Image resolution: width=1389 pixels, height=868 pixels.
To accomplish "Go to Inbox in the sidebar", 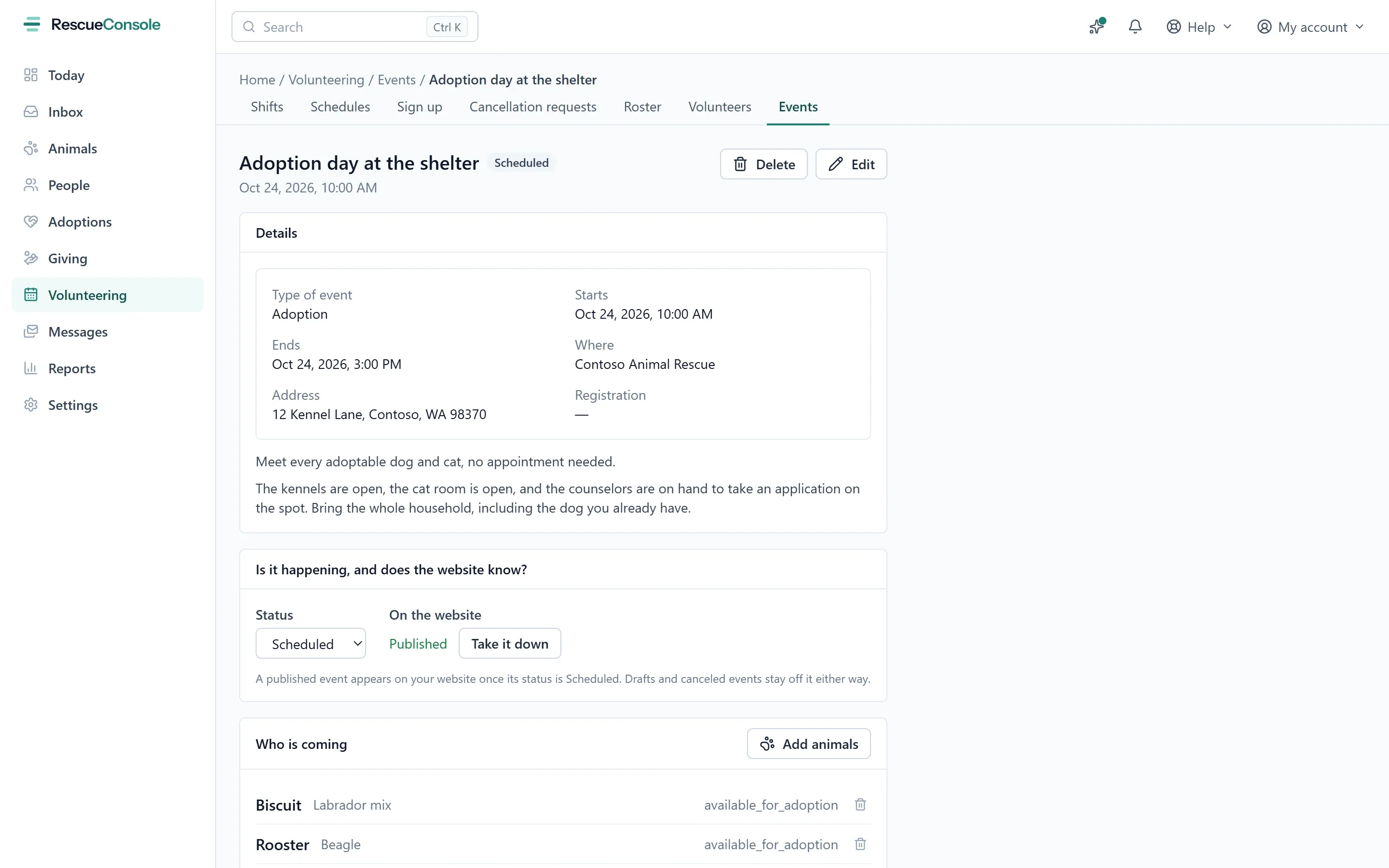I will 108,112.
